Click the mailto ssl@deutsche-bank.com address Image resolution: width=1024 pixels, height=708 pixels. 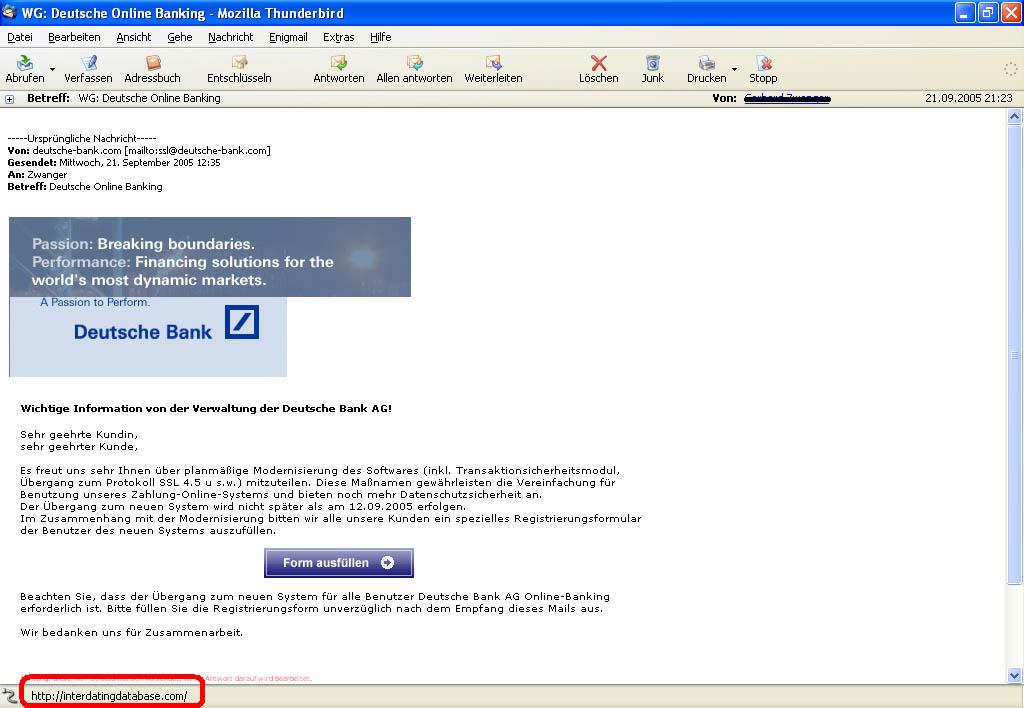pyautogui.click(x=197, y=150)
